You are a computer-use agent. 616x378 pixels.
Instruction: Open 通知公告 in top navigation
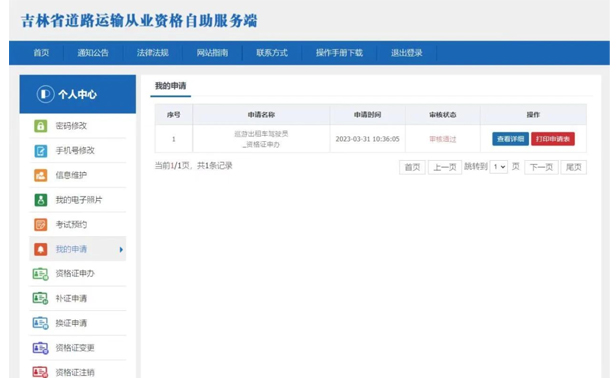pyautogui.click(x=93, y=53)
